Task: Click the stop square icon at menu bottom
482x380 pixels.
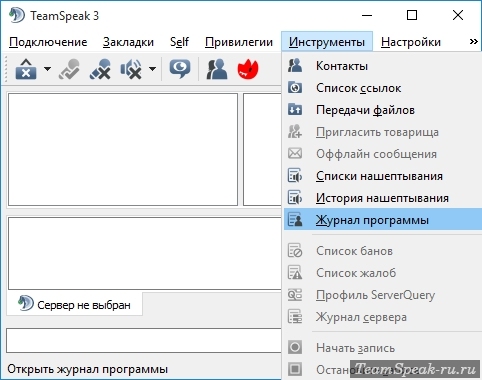Action: click(295, 369)
